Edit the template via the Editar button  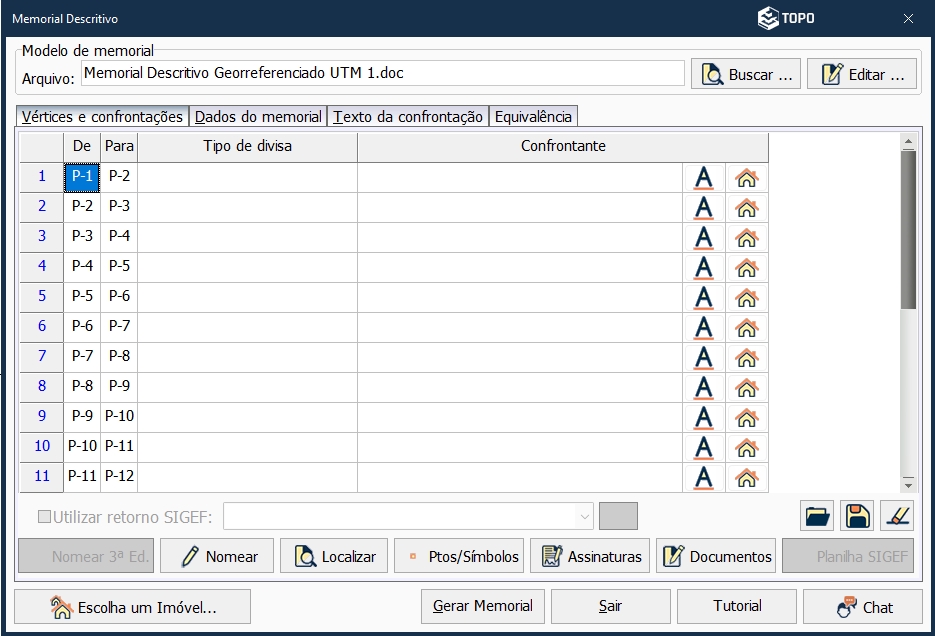pos(863,73)
